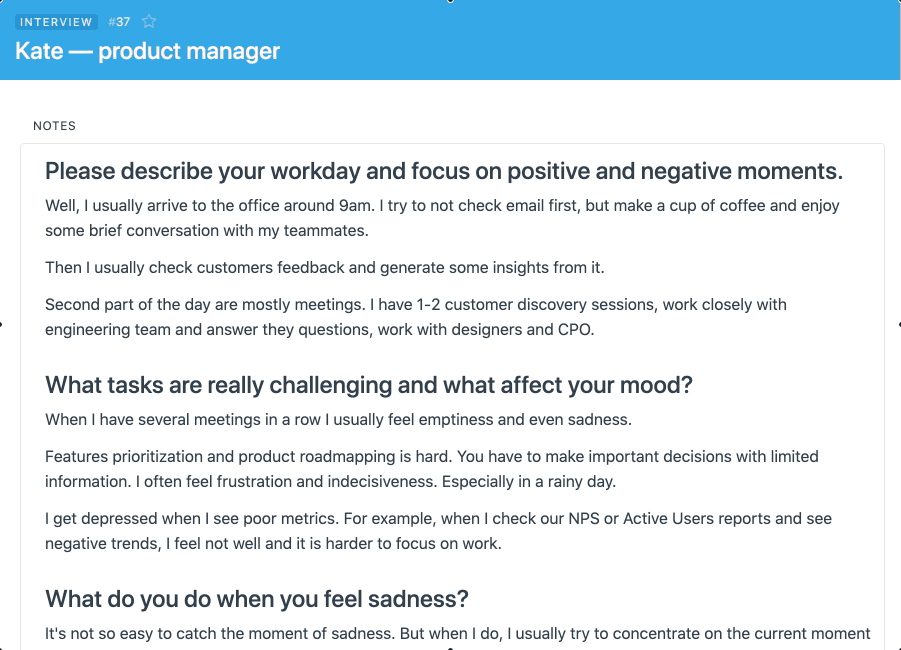Click the left edge resize handle dot
Image resolution: width=901 pixels, height=650 pixels.
(1, 324)
